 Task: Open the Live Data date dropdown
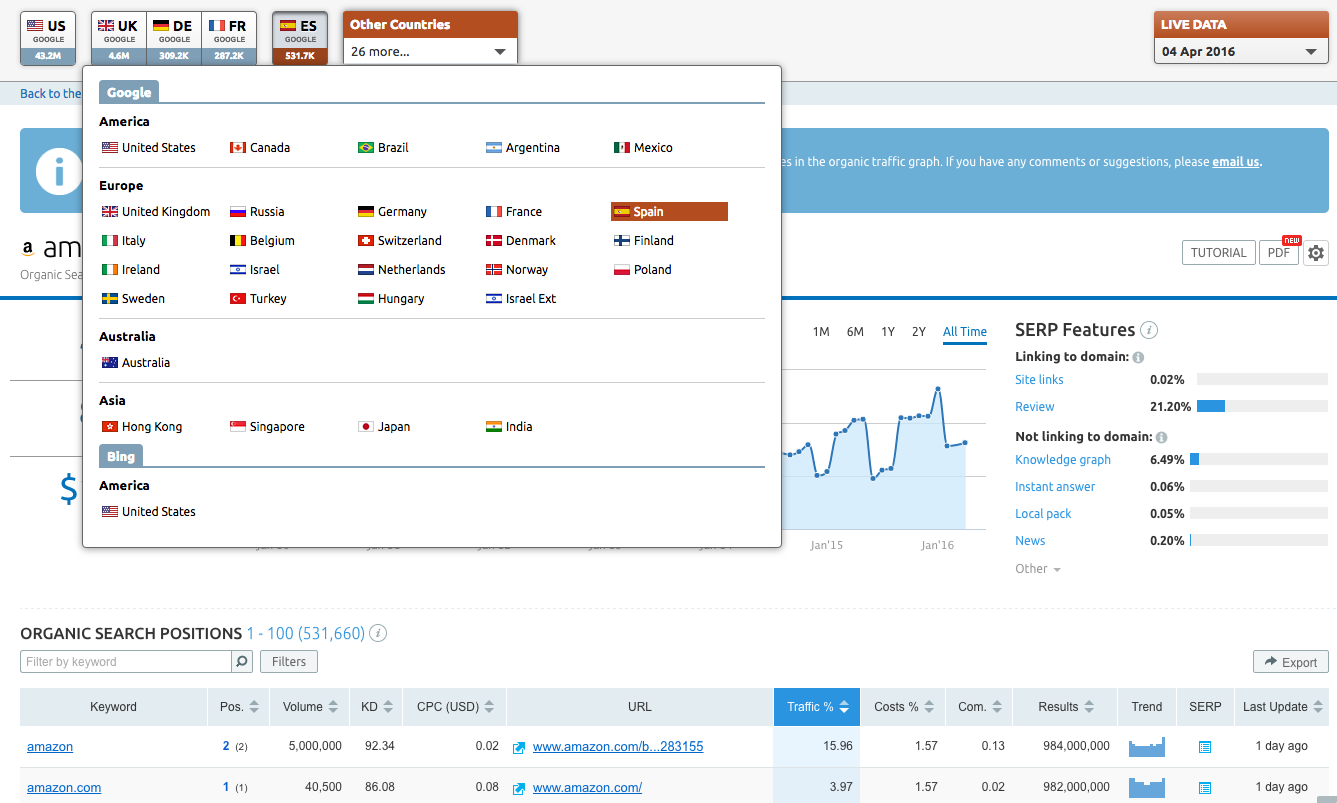(1241, 51)
